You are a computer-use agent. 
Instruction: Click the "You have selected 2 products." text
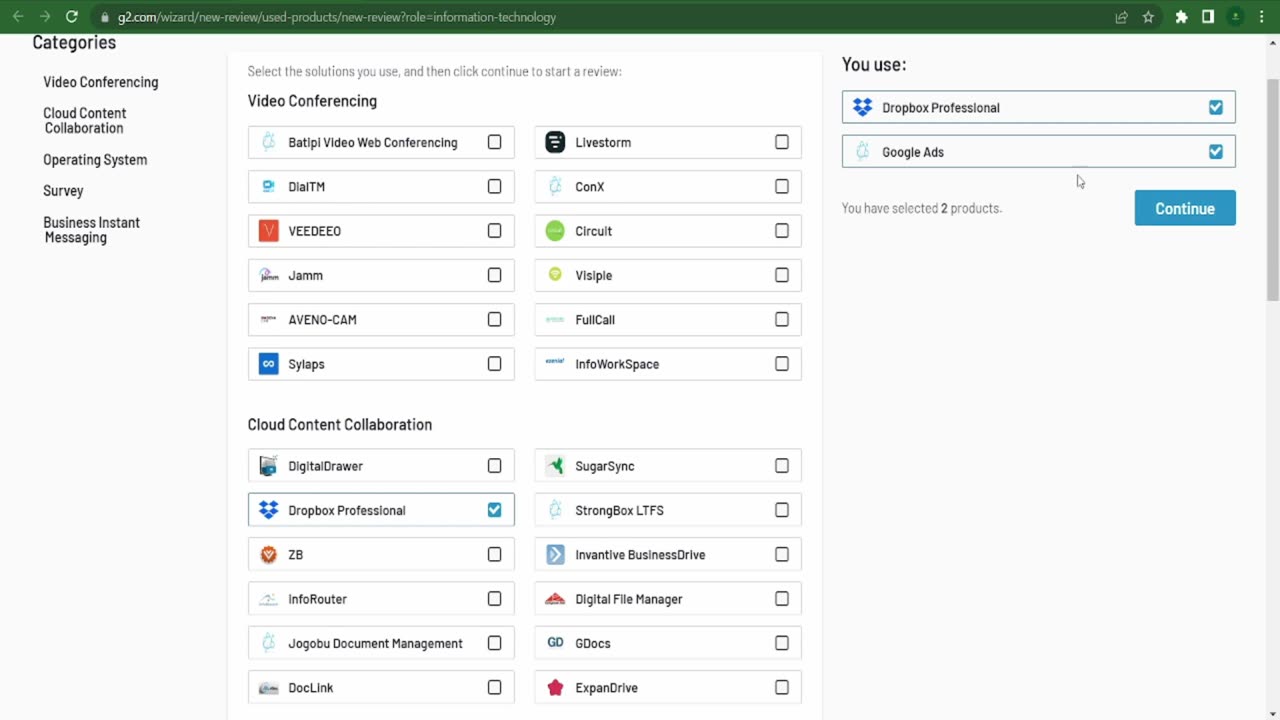click(x=922, y=208)
